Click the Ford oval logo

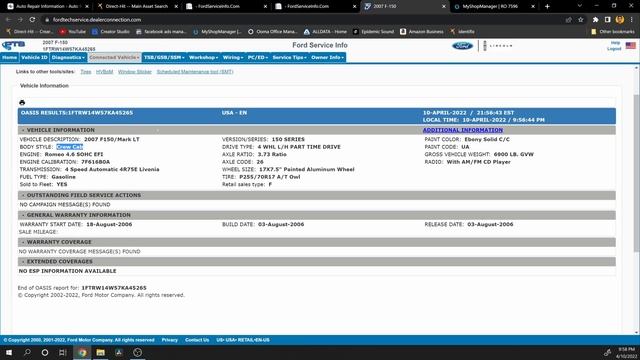pyautogui.click(x=462, y=46)
